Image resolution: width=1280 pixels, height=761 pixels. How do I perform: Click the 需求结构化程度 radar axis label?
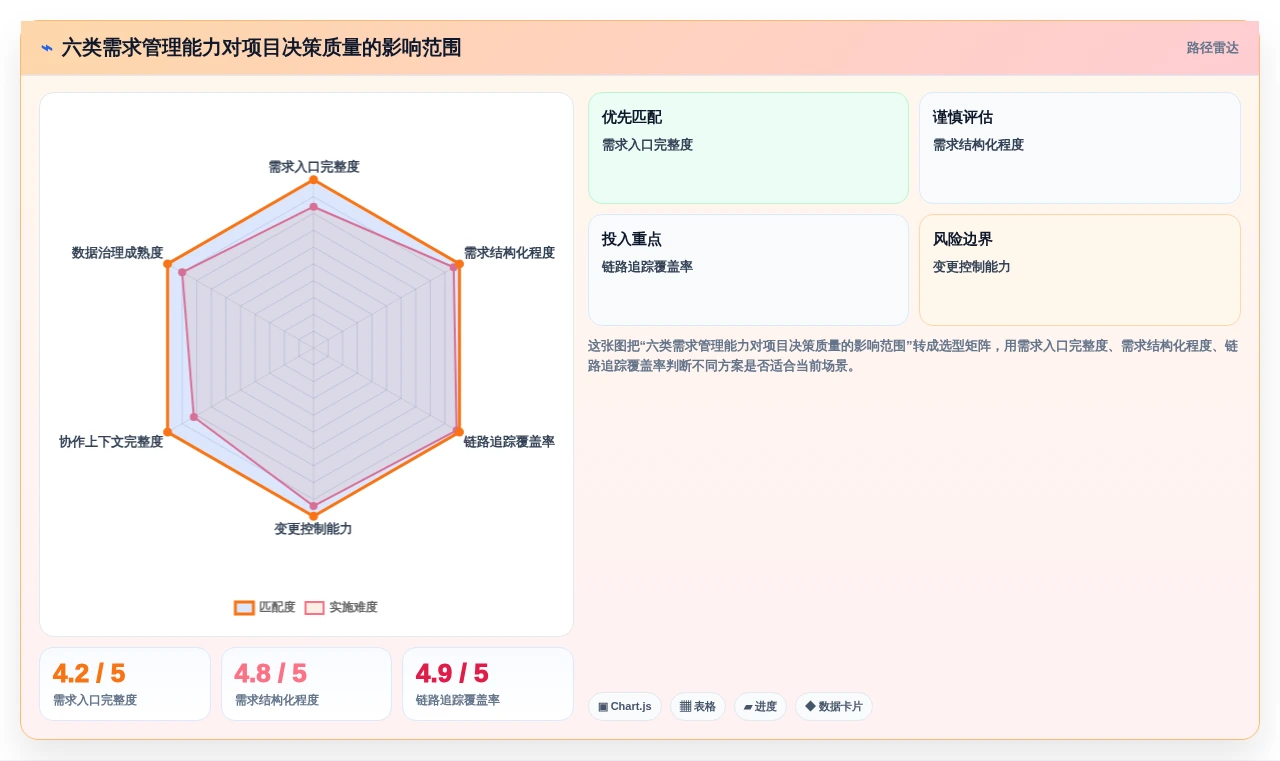tap(509, 252)
